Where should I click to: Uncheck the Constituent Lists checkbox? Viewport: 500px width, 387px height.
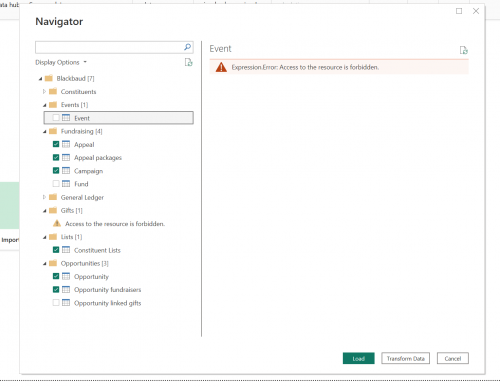pyautogui.click(x=56, y=250)
